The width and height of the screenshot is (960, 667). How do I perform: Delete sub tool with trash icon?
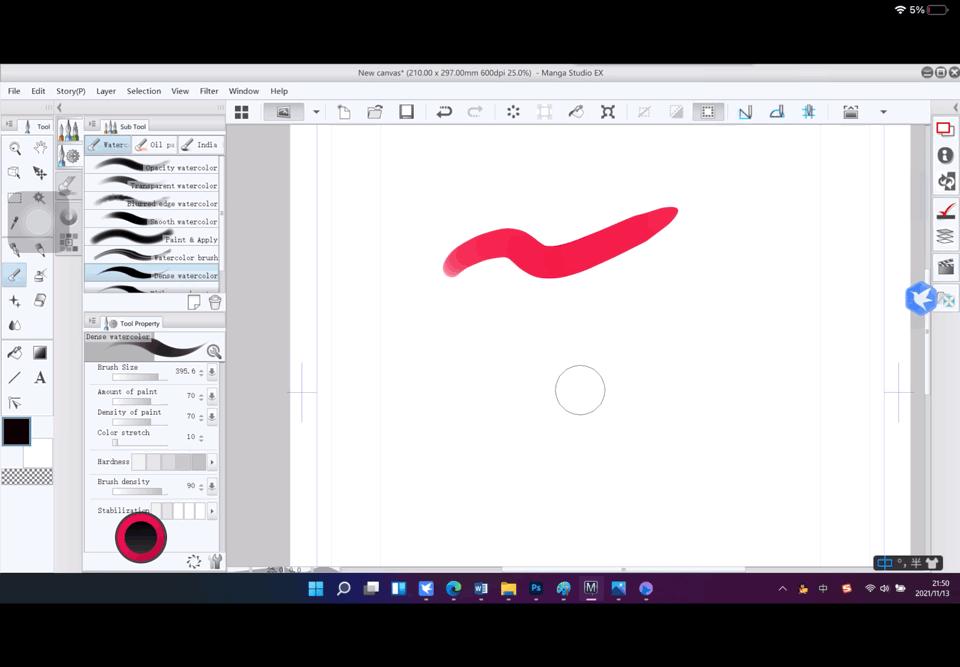[x=214, y=302]
